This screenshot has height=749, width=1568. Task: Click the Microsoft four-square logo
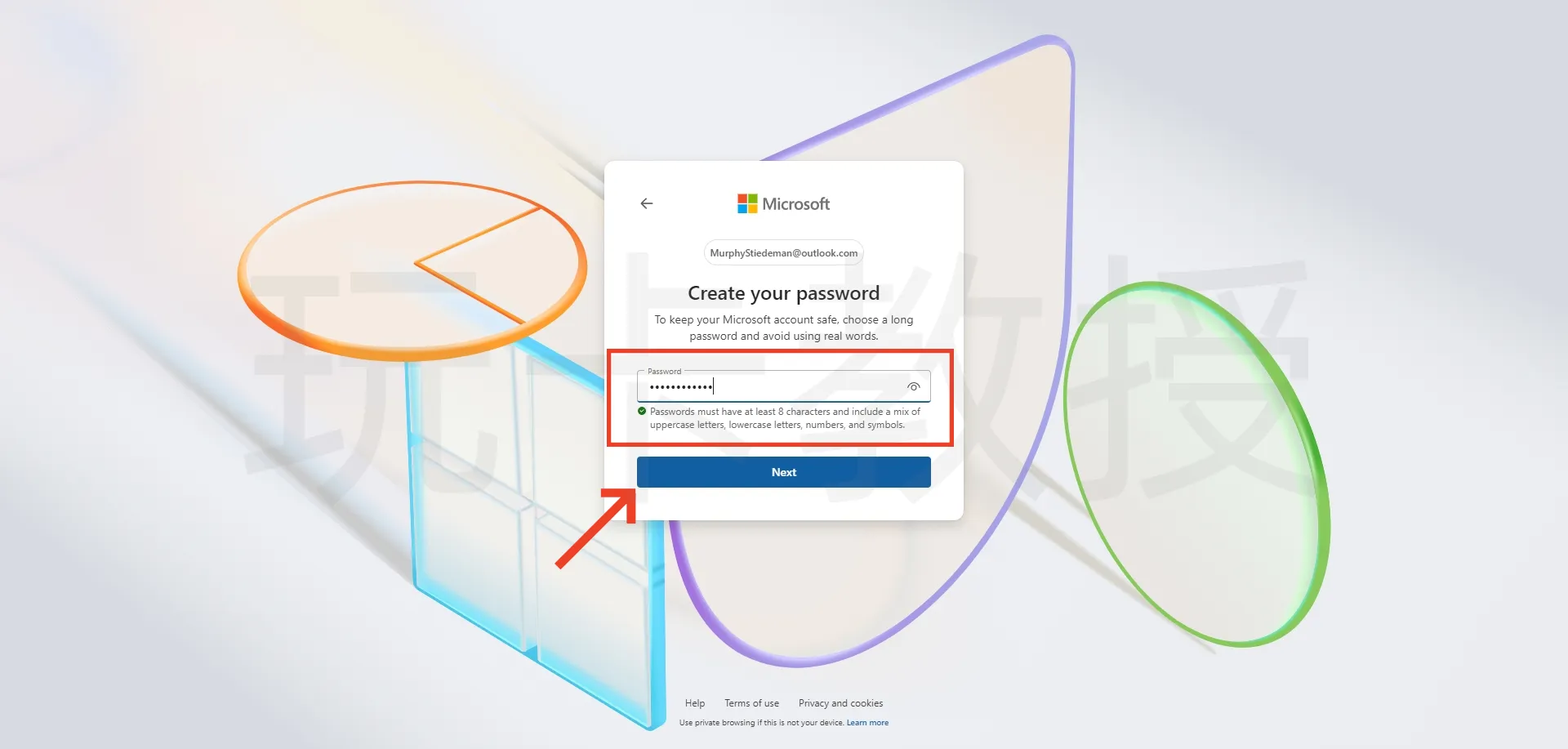pos(747,203)
